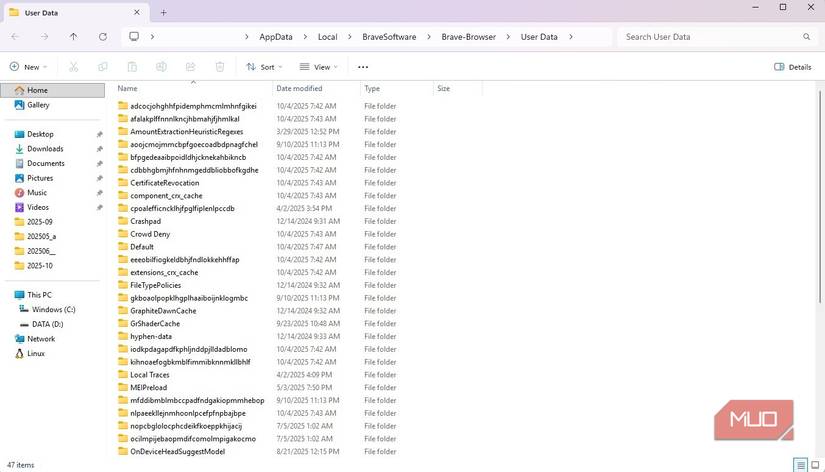
Task: Sort by Type column header
Action: tap(397, 88)
